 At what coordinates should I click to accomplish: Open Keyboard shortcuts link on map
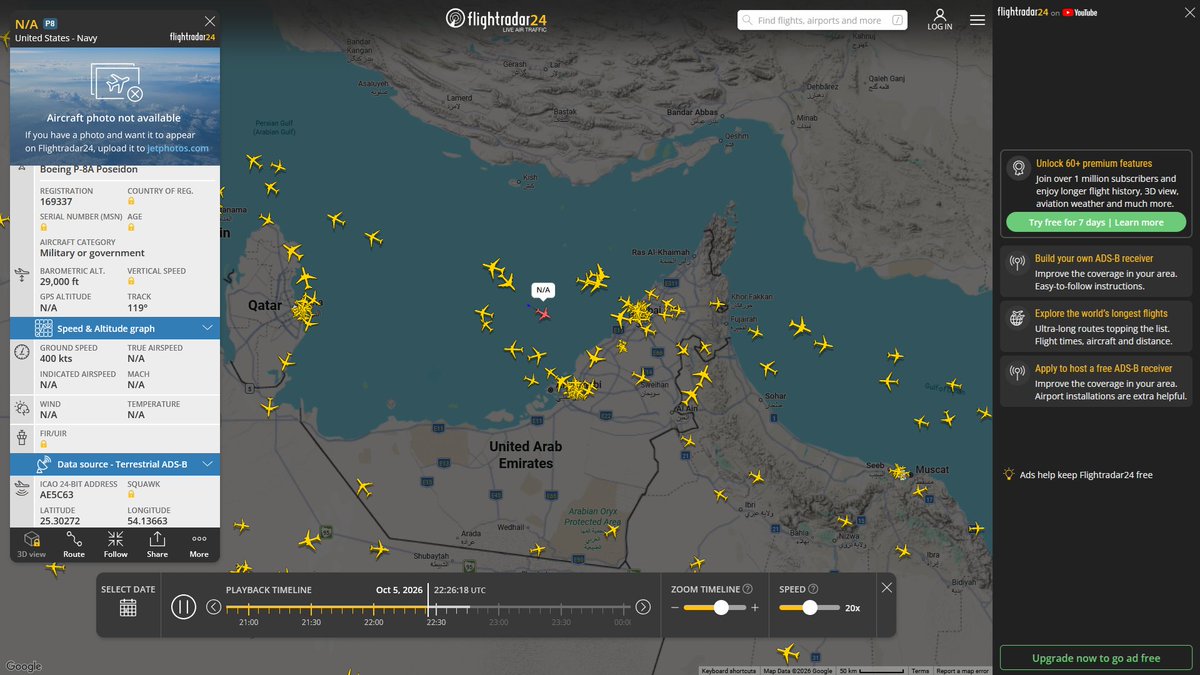click(x=729, y=671)
